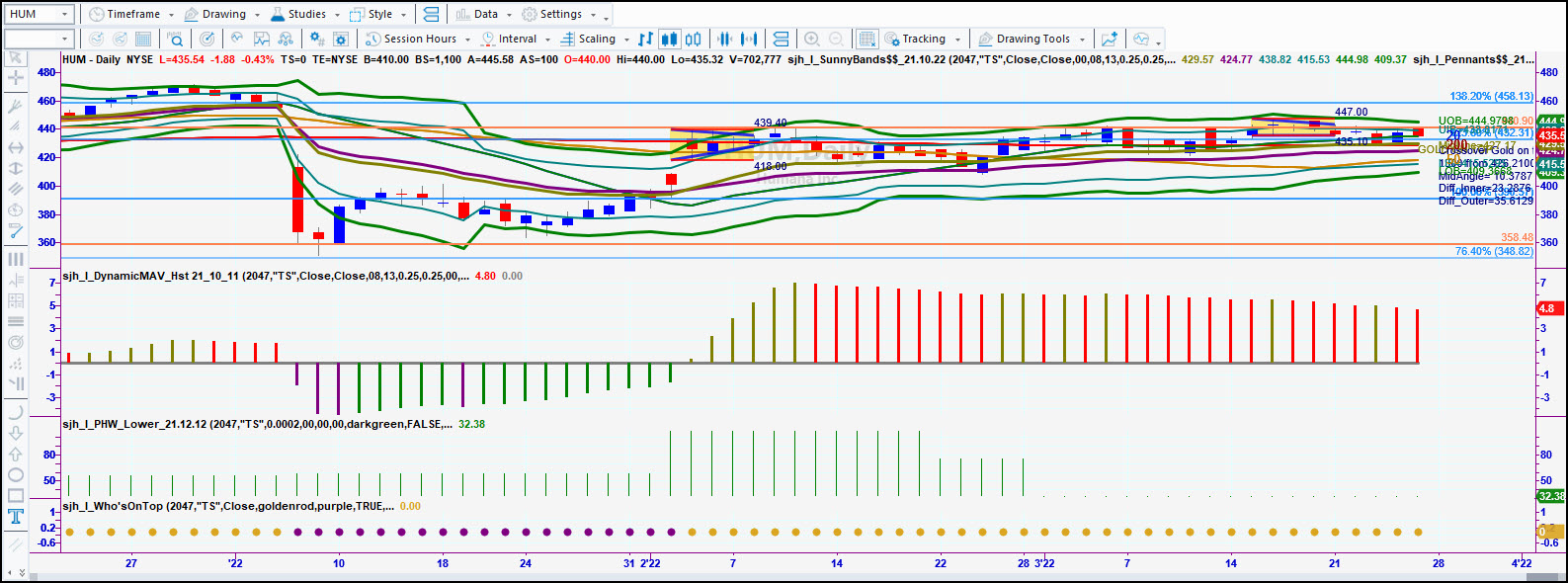Open the Settings menu
The image size is (1568, 583).
(x=559, y=14)
